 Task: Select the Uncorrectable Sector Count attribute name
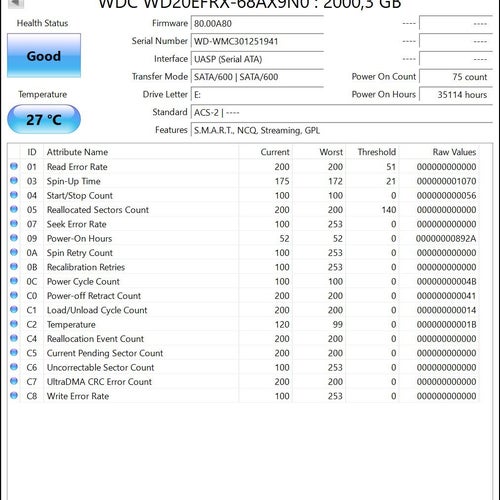(100, 367)
